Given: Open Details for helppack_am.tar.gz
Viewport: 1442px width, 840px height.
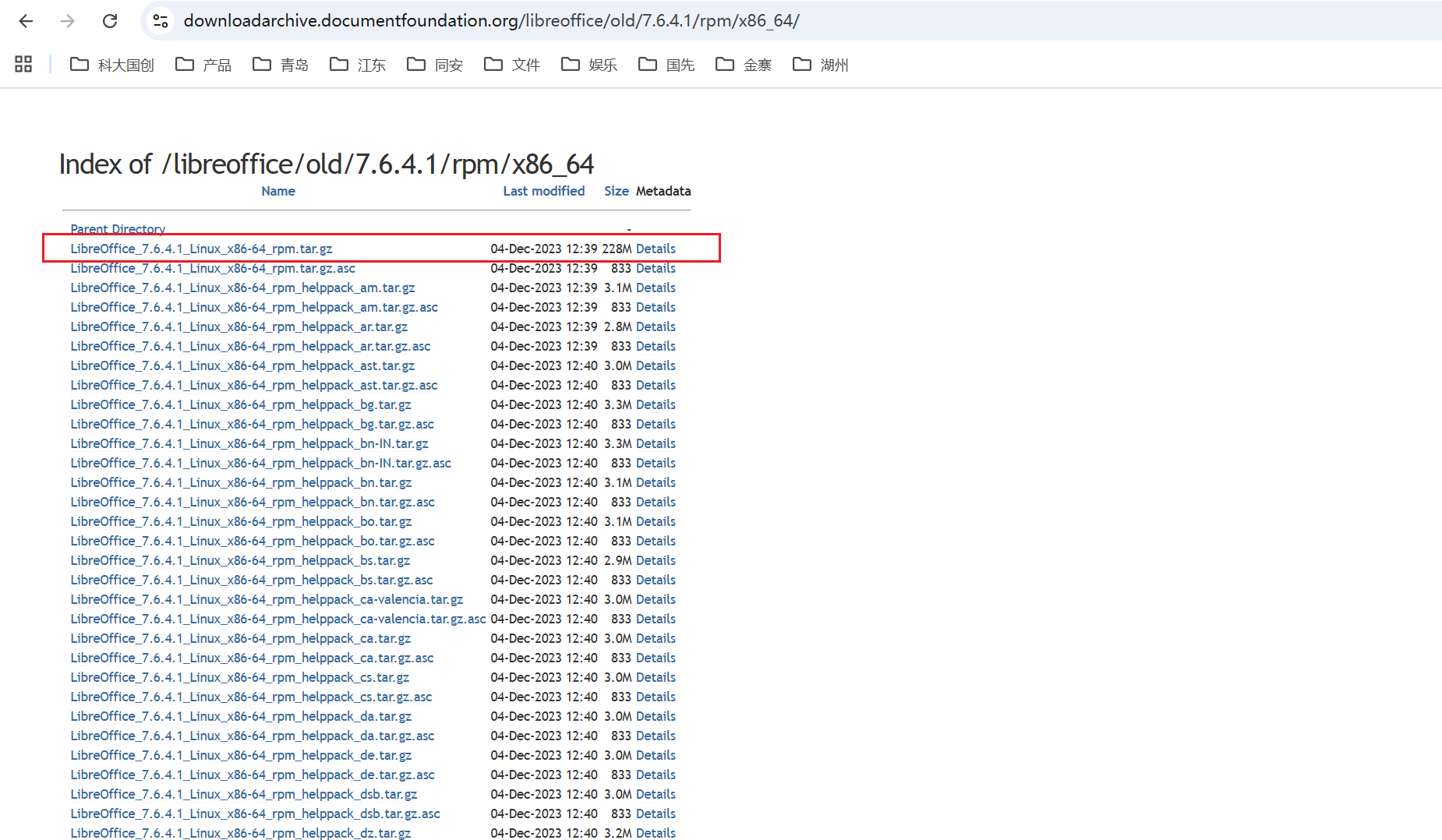Looking at the screenshot, I should click(x=656, y=288).
